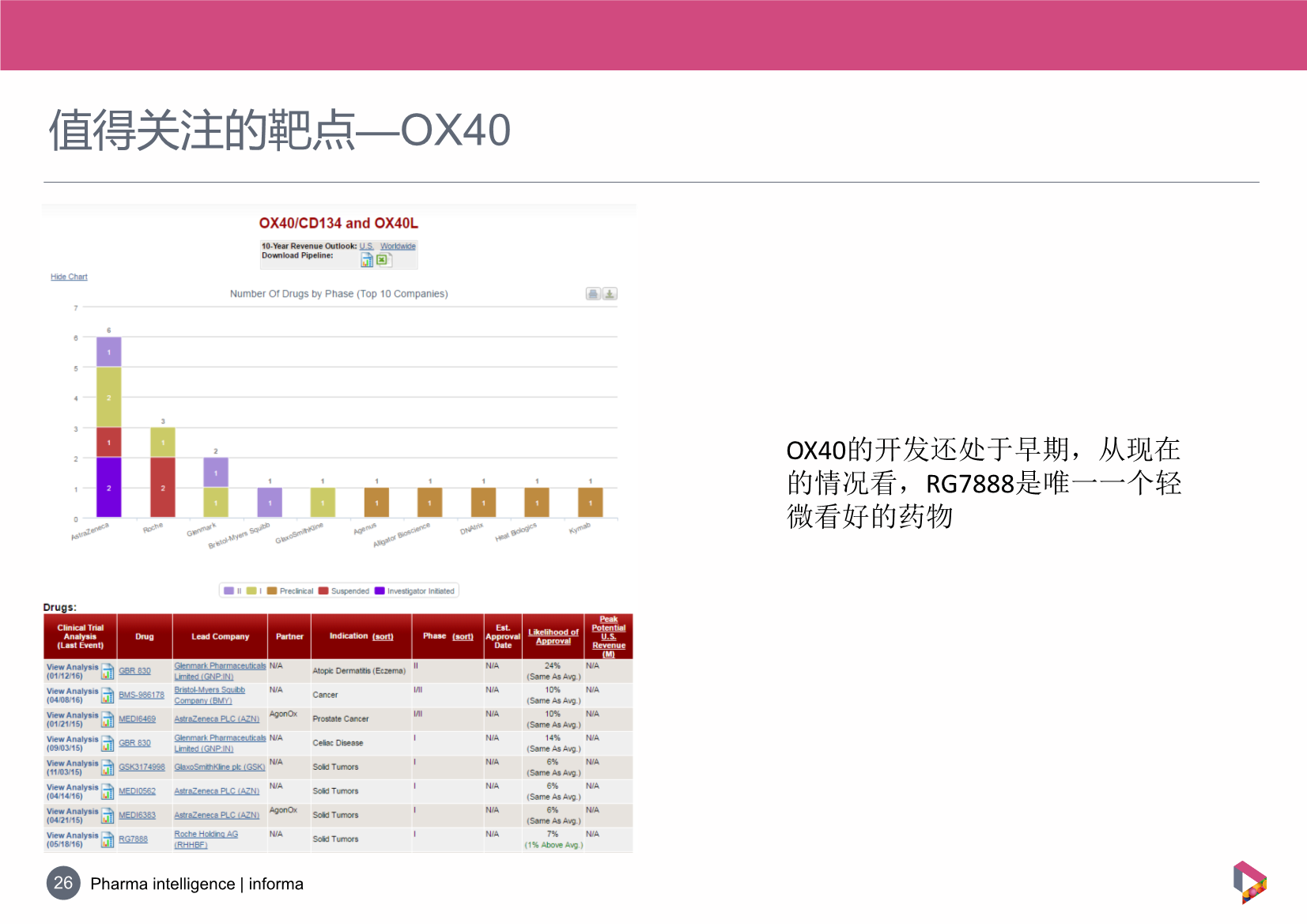Open the RG7888 drug link
The height and width of the screenshot is (924, 1307).
133,839
